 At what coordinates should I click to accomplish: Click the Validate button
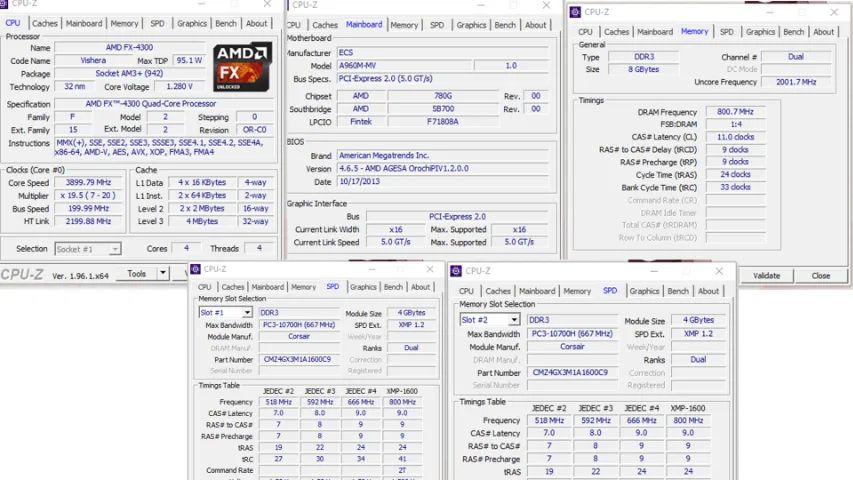pos(766,275)
